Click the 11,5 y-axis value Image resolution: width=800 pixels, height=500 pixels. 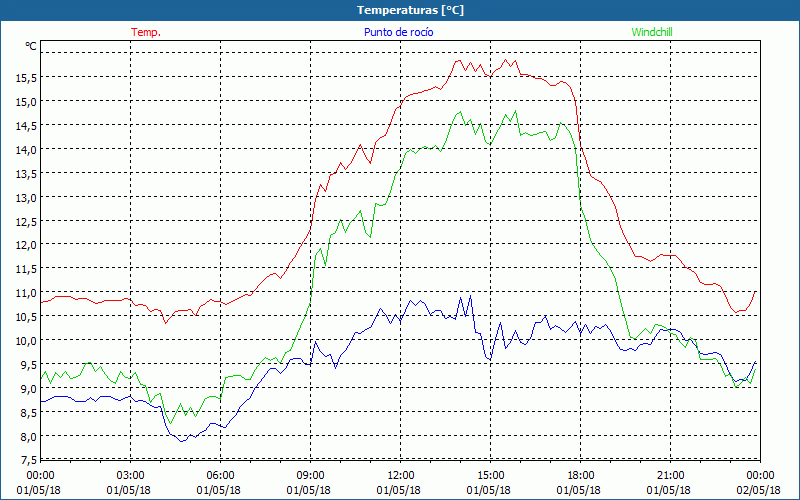click(x=26, y=269)
